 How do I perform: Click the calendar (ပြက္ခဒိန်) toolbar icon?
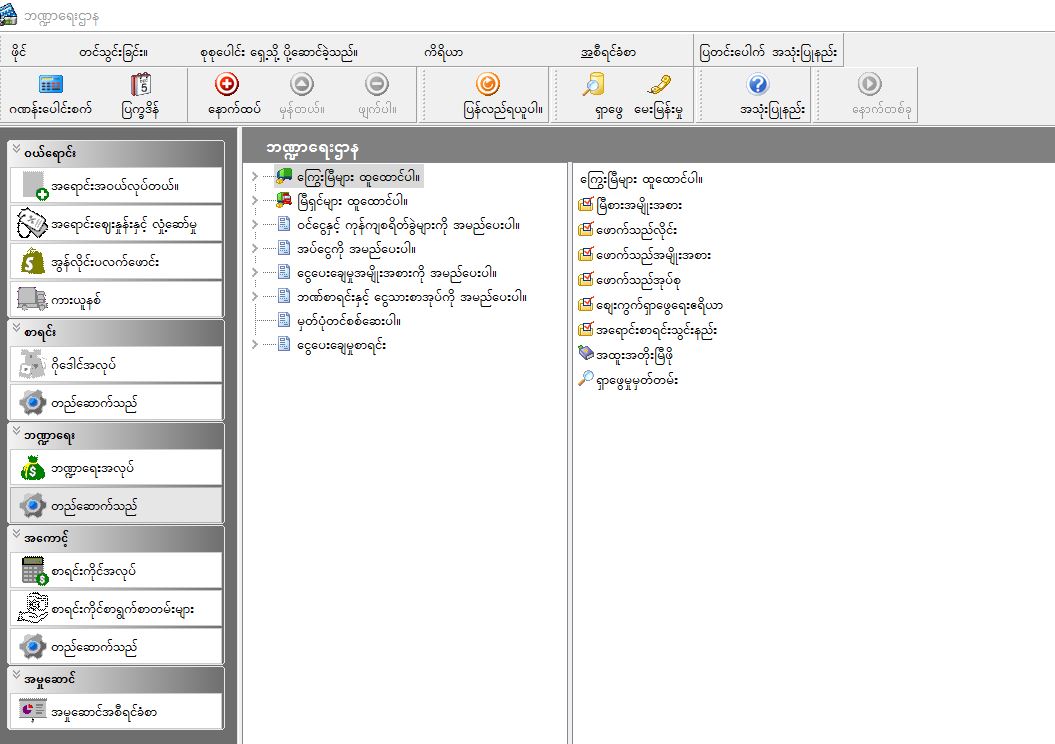coord(141,86)
